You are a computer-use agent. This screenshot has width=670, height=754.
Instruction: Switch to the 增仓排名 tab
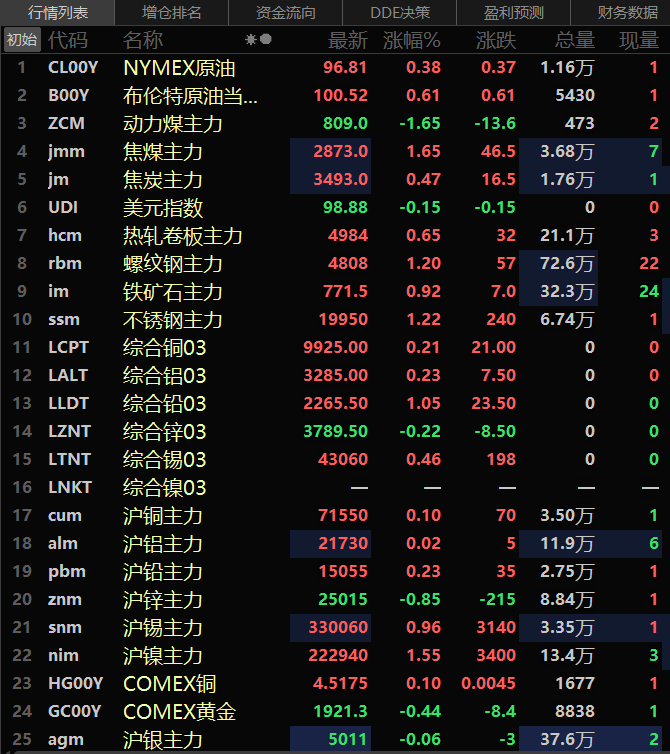(171, 13)
